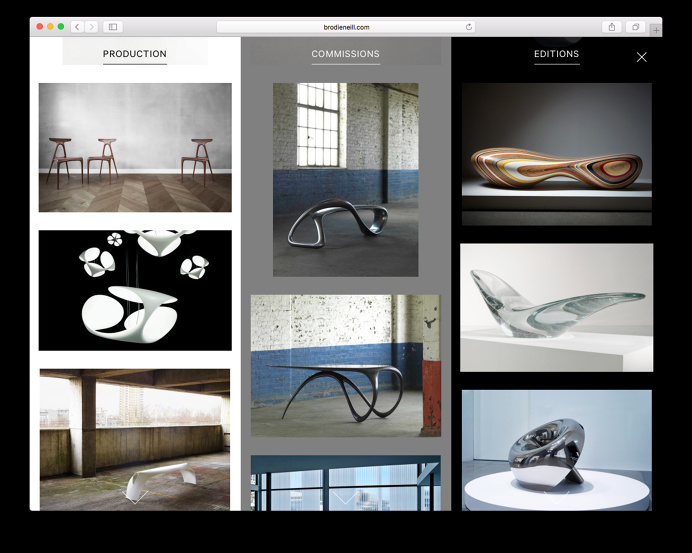
Task: Expand the Commissions column with down chevron
Action: coord(345,497)
